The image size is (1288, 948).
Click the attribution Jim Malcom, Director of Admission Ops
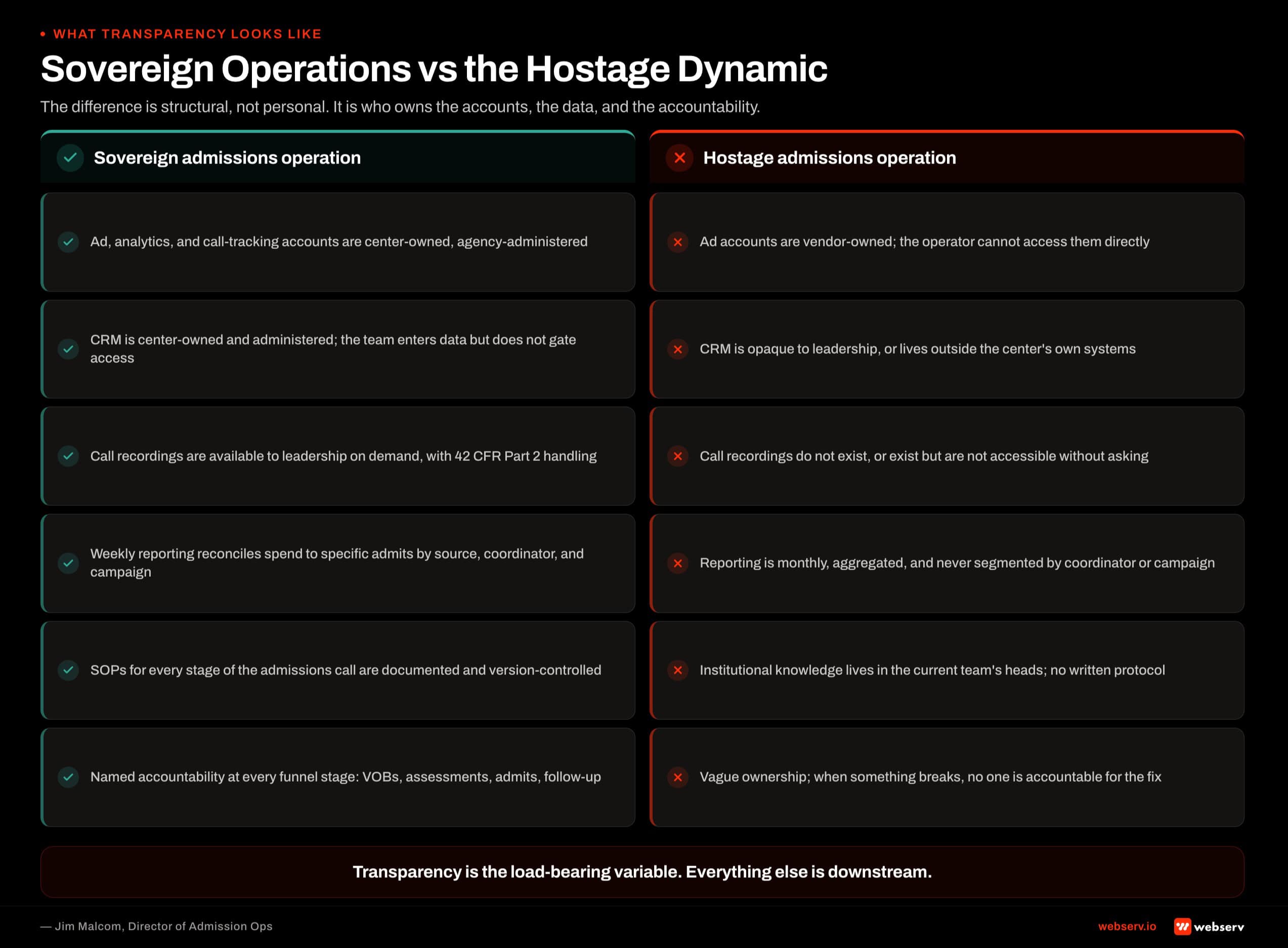(x=157, y=926)
